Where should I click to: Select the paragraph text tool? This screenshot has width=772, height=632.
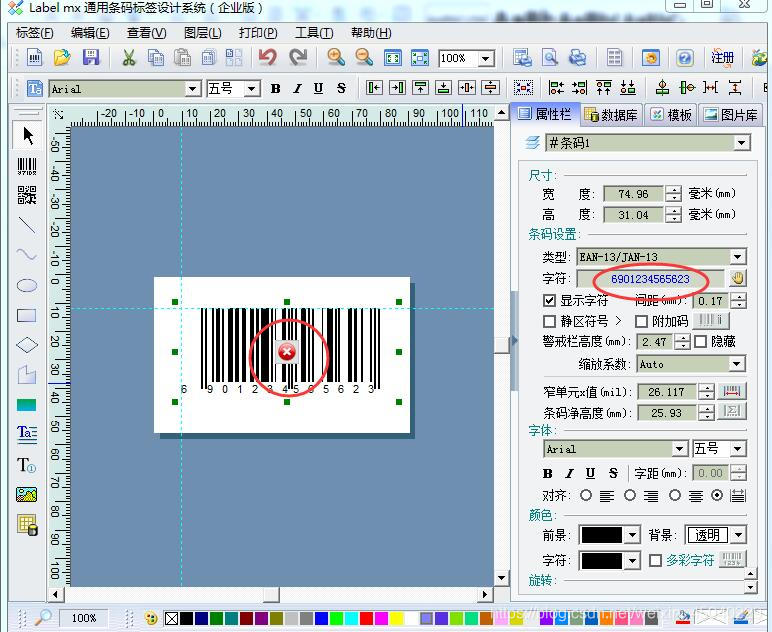point(27,434)
